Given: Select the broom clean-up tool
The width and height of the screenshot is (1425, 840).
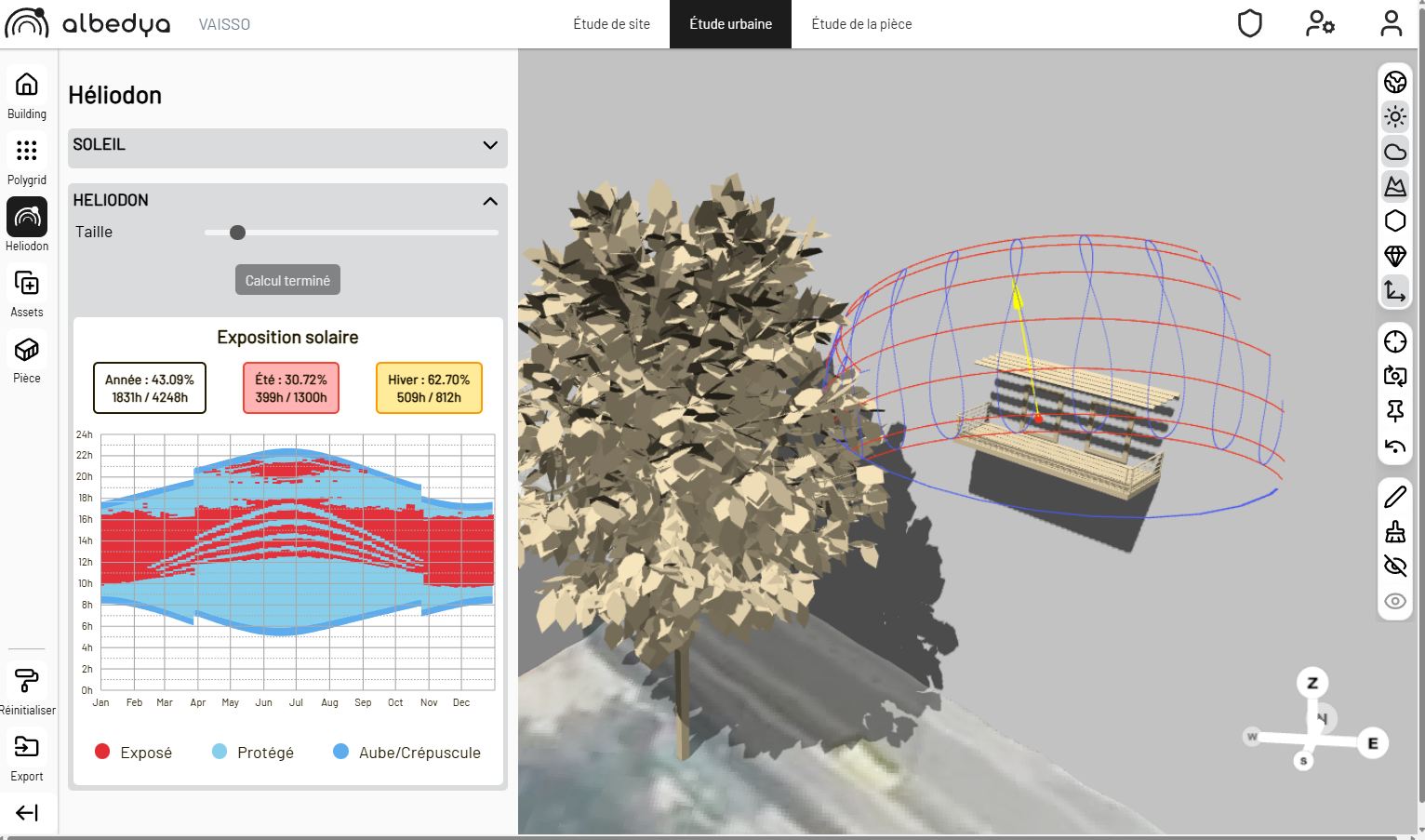Looking at the screenshot, I should (x=1395, y=531).
